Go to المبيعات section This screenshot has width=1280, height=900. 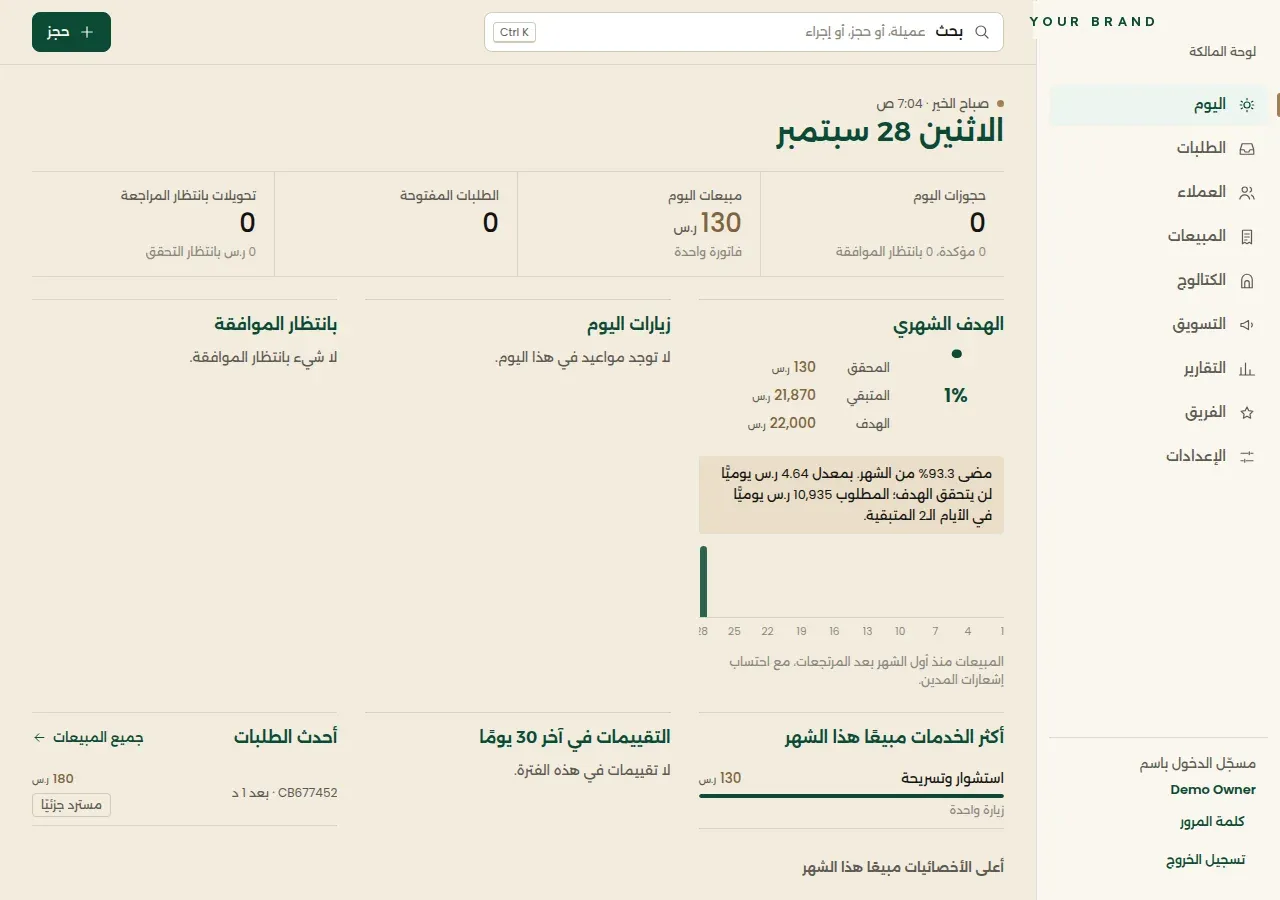tap(1158, 237)
